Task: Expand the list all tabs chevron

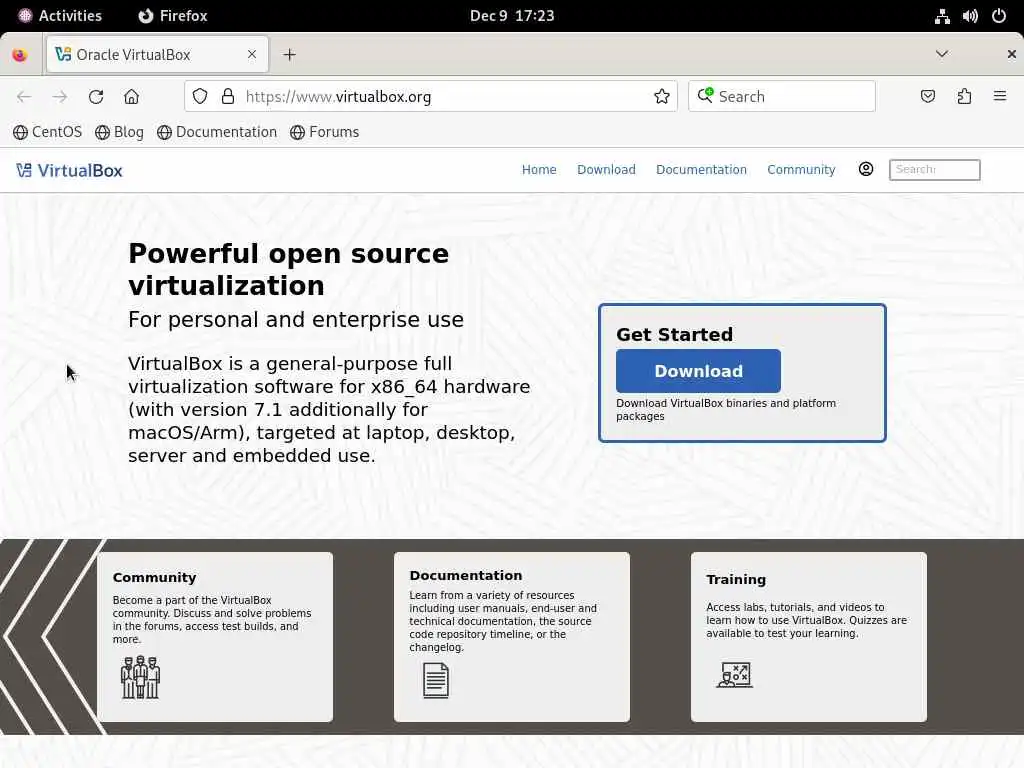Action: (x=942, y=54)
